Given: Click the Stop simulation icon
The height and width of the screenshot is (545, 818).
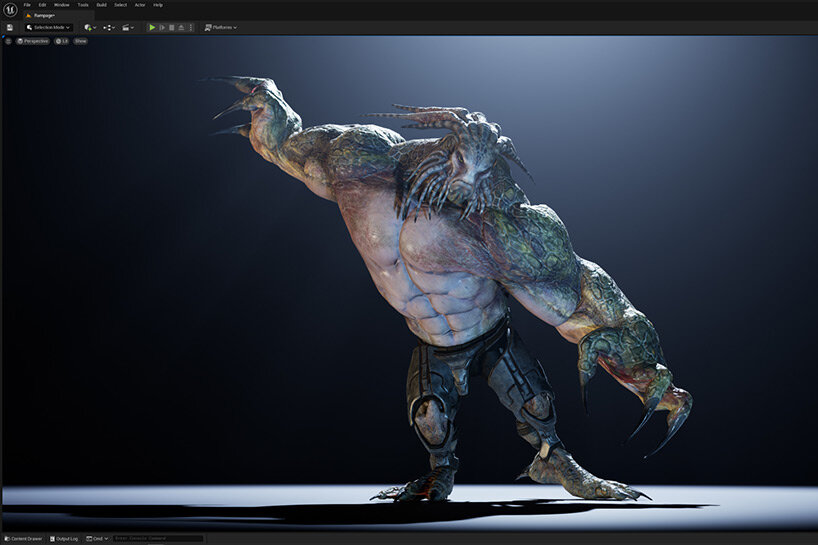Looking at the screenshot, I should pyautogui.click(x=171, y=27).
